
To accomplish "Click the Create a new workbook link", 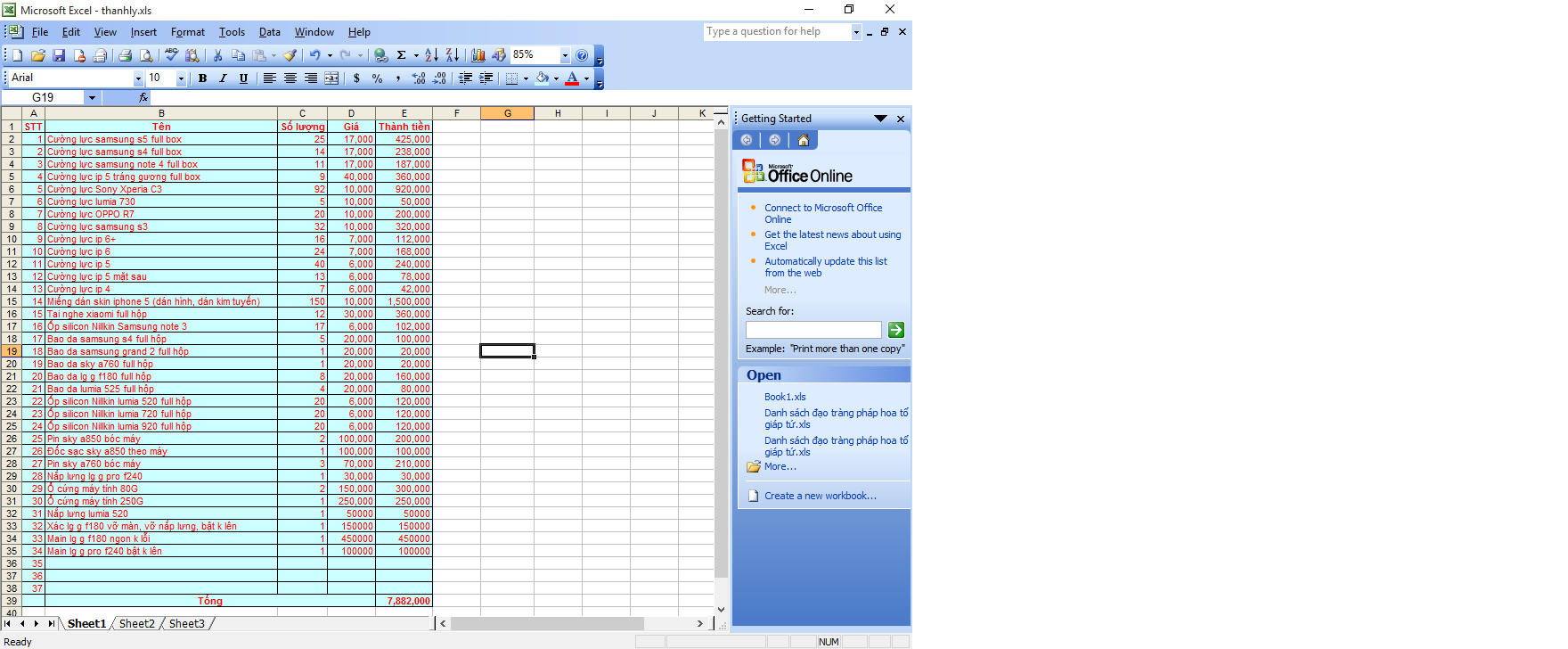I will 820,496.
